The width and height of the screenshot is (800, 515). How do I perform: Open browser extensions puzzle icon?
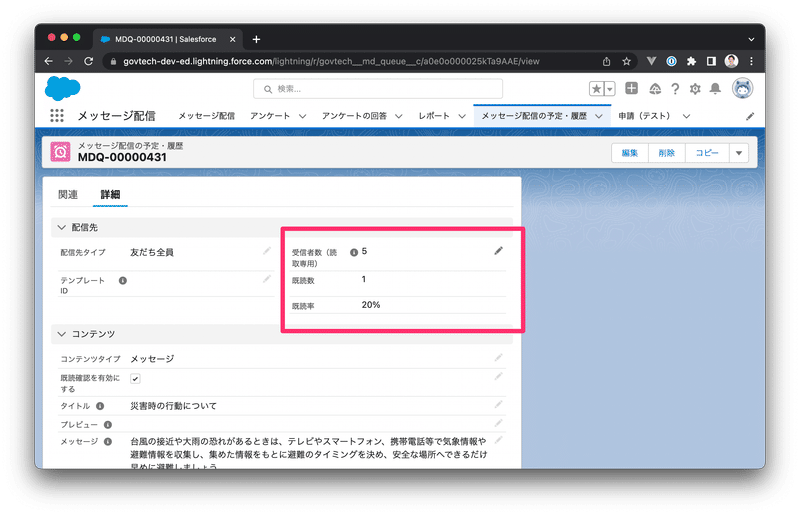tap(691, 61)
